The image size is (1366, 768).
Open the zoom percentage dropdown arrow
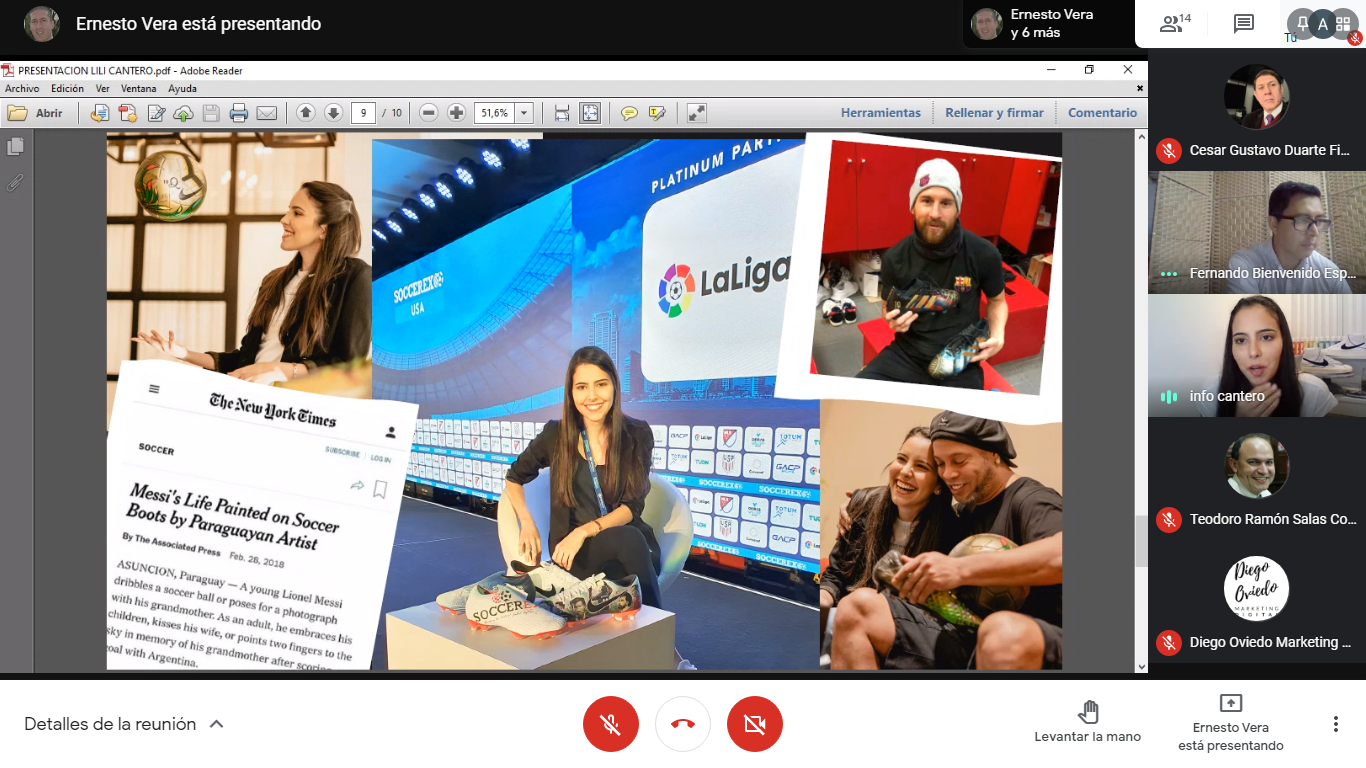(525, 113)
